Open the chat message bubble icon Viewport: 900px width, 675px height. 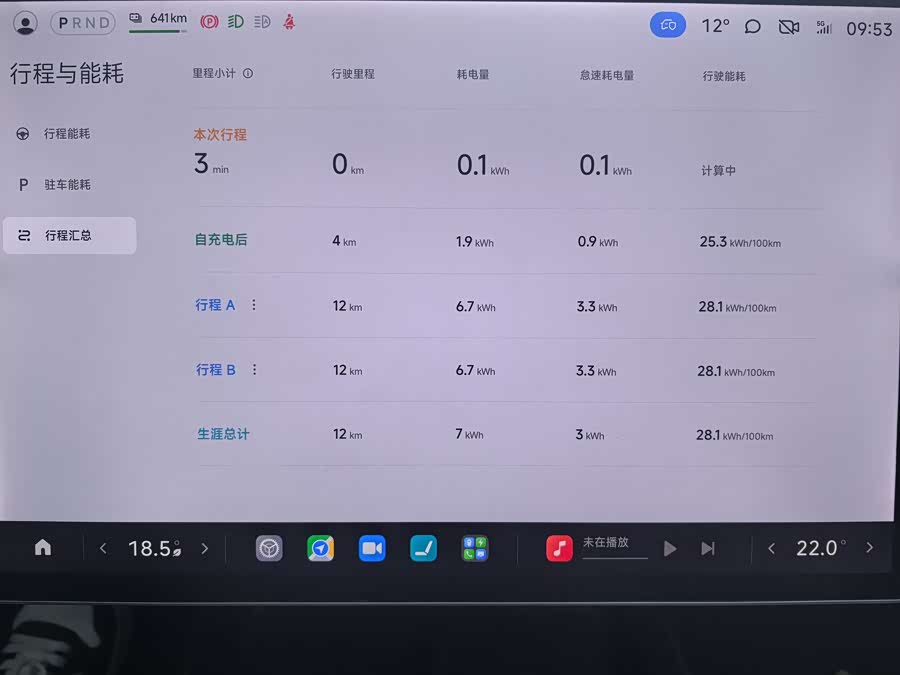[x=753, y=27]
